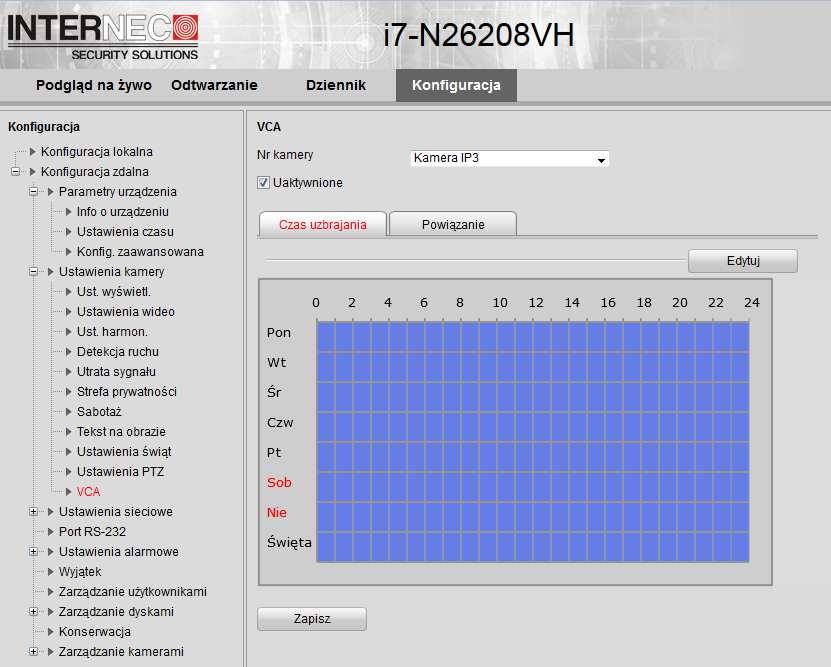
Task: Click the Nie day label
Action: point(277,512)
